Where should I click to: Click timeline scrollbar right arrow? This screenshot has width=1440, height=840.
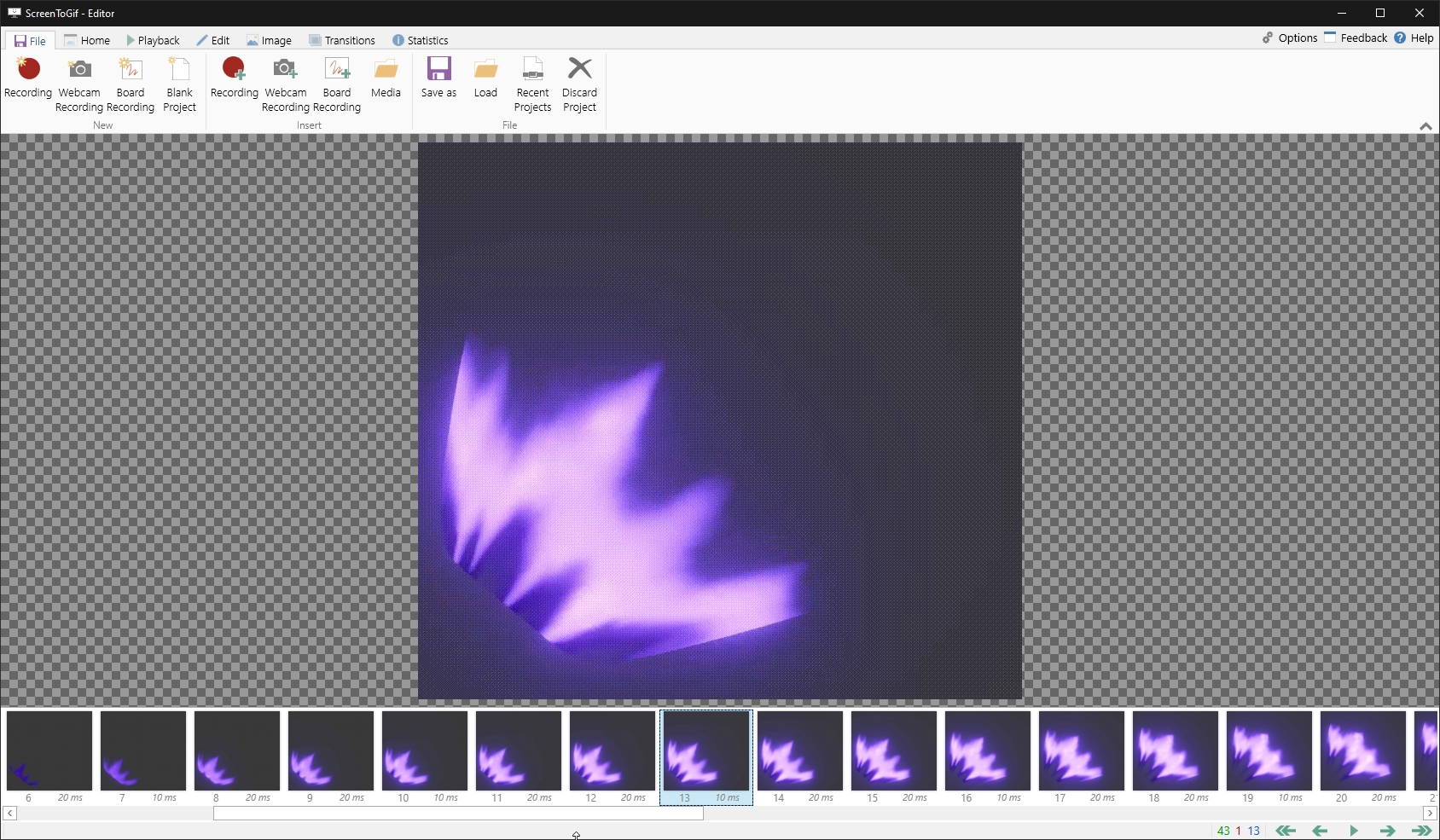tap(1430, 814)
